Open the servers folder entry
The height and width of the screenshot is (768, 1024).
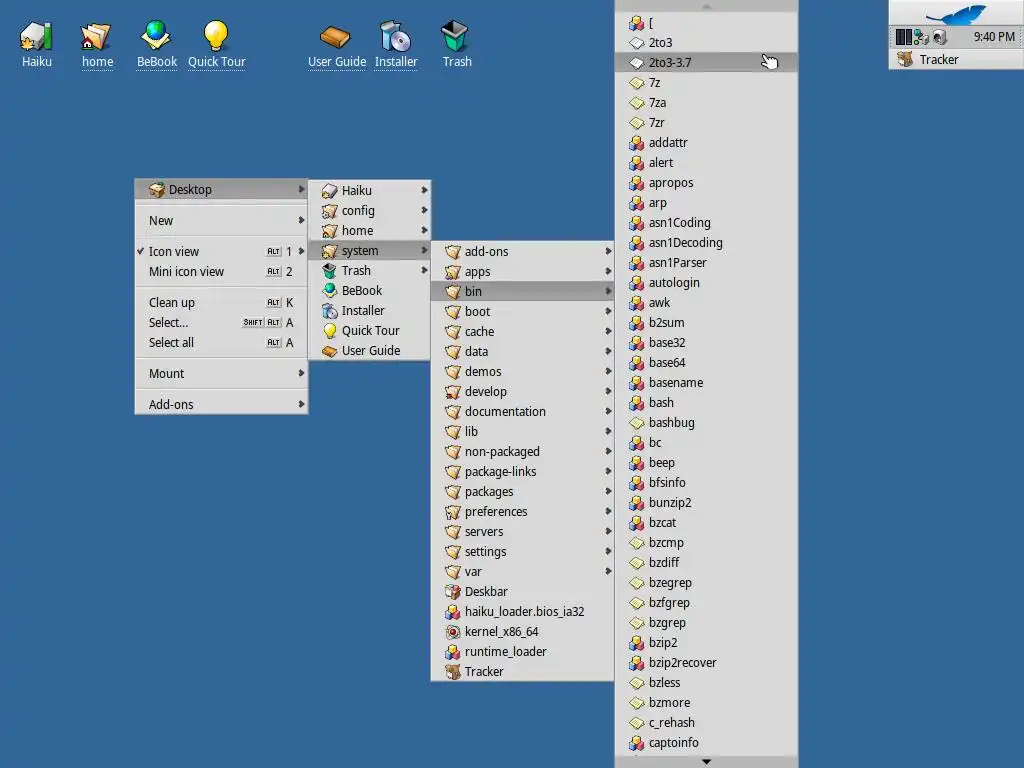pyautogui.click(x=522, y=532)
